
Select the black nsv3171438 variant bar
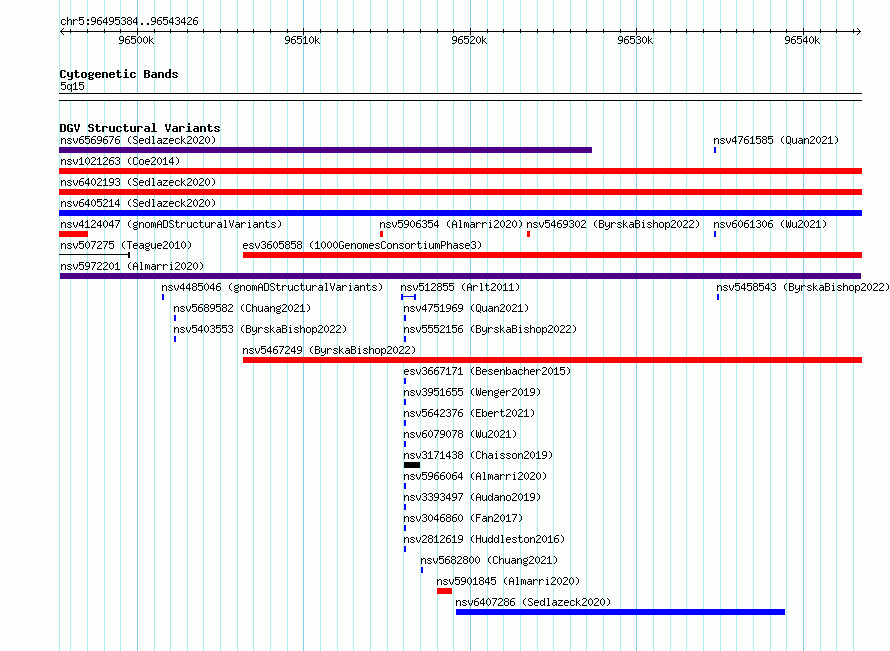412,465
